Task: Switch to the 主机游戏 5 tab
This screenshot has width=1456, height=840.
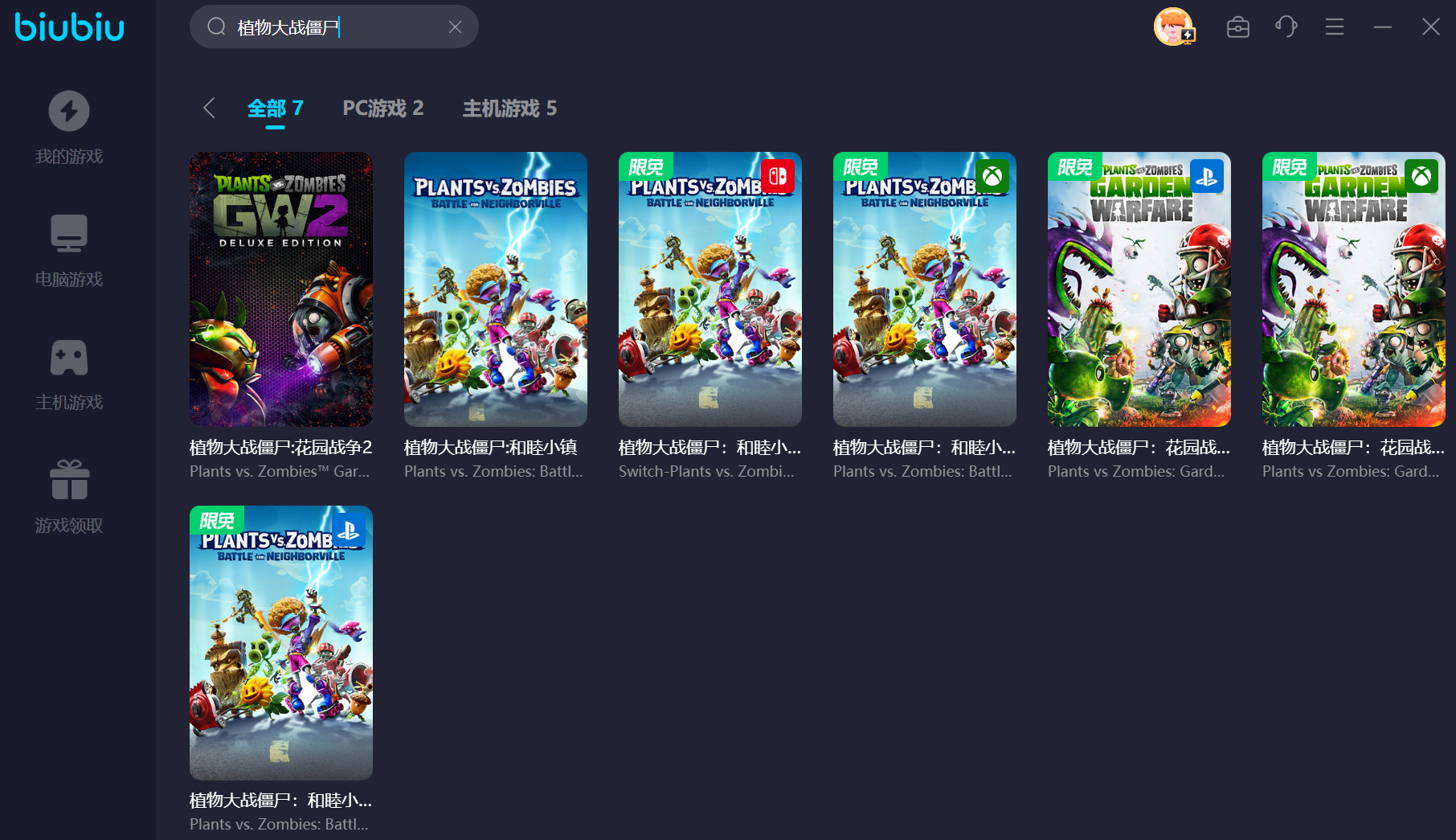Action: pyautogui.click(x=509, y=108)
